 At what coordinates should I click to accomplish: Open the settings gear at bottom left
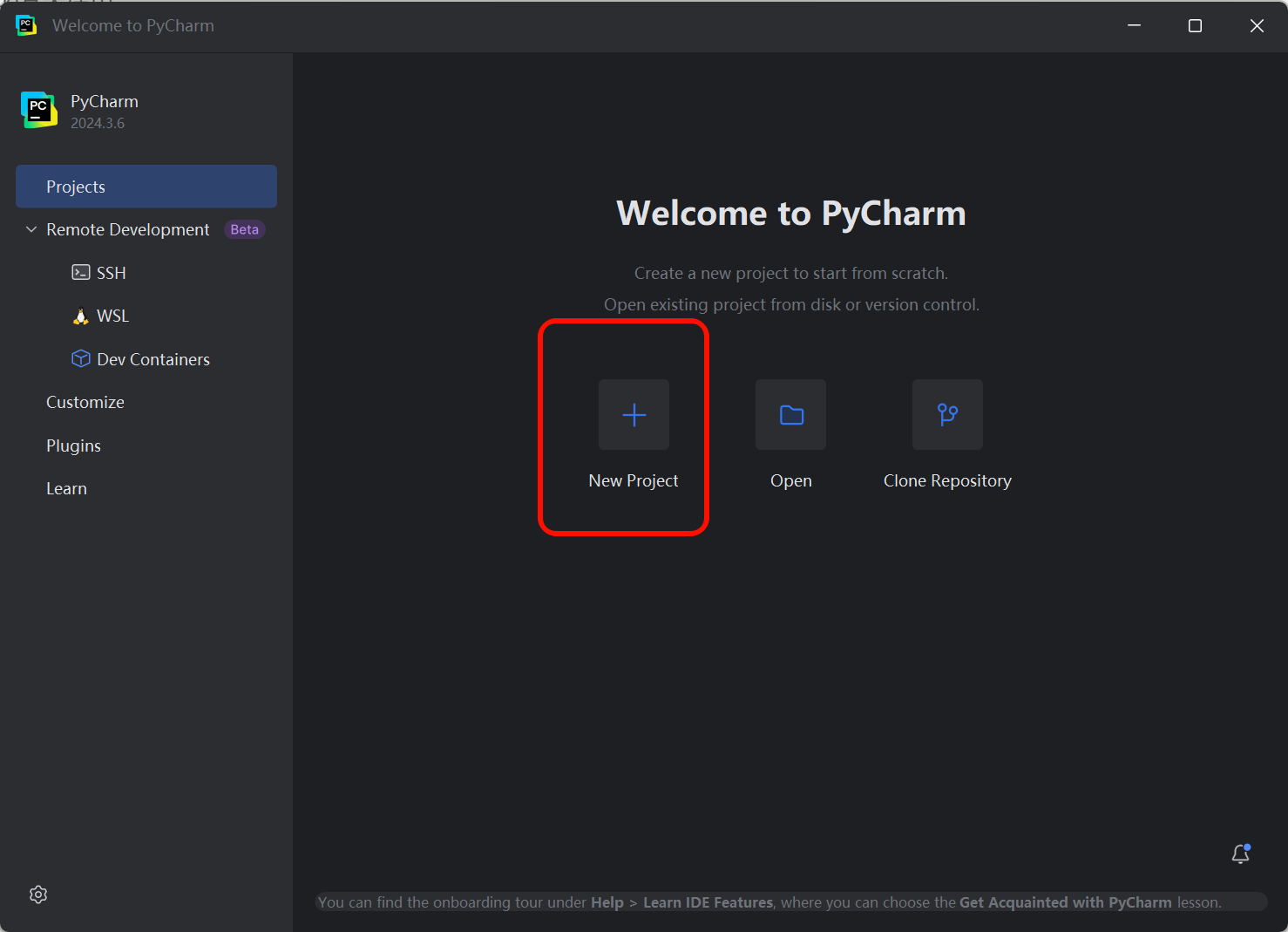[x=38, y=895]
